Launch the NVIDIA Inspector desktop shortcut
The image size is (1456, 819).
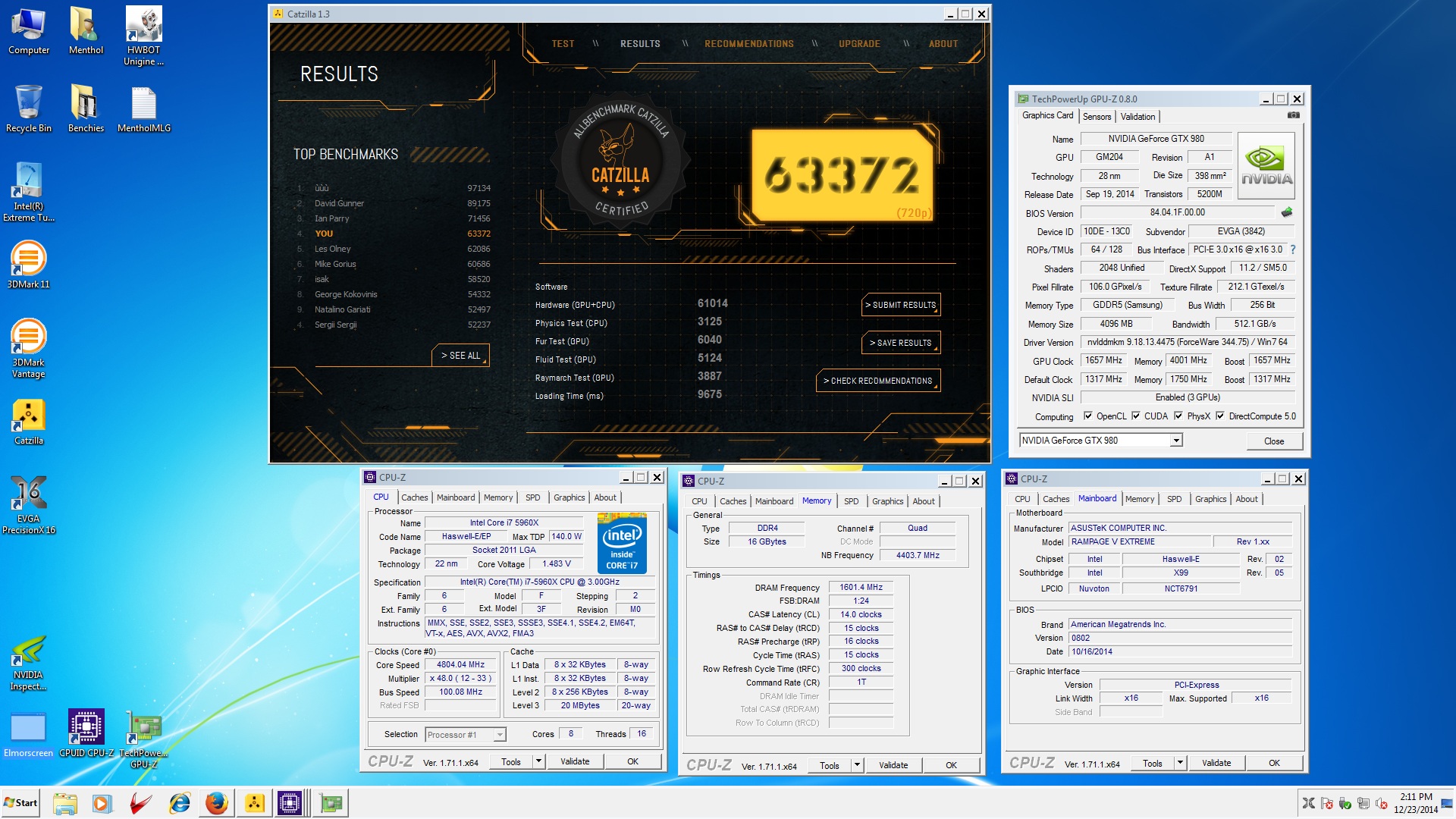(x=29, y=664)
